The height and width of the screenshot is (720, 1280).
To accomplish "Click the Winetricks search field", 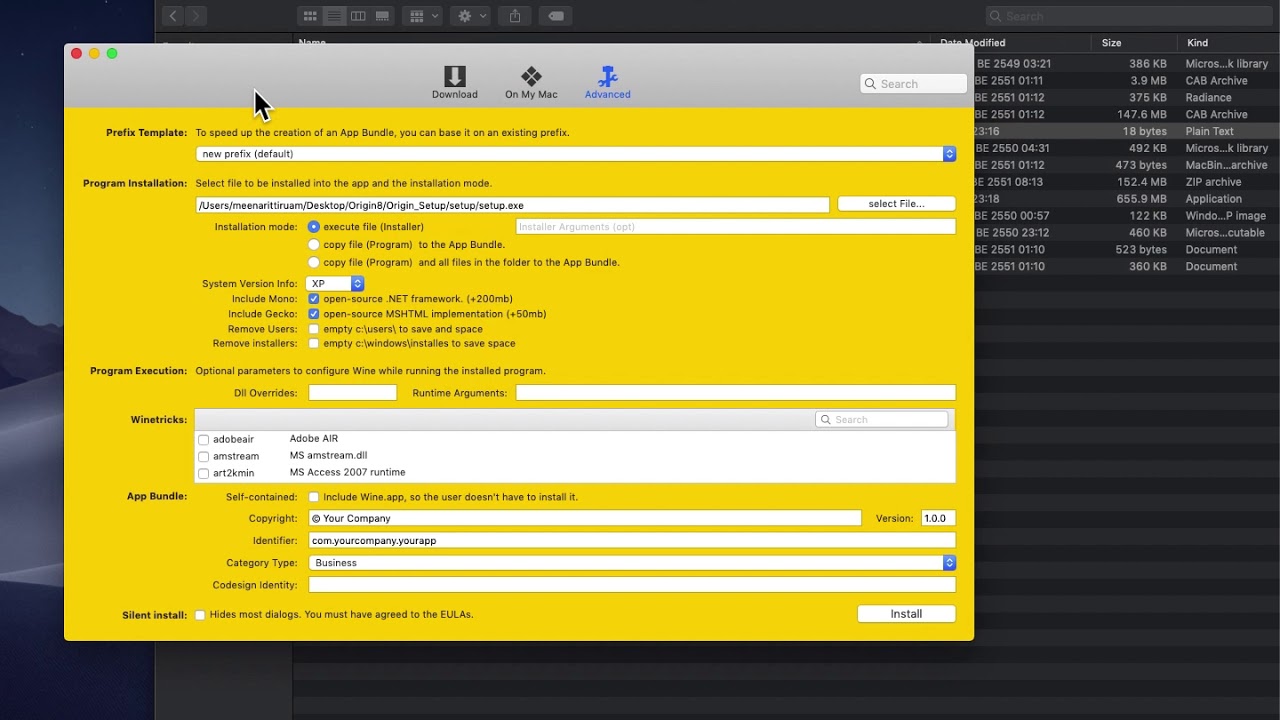I will pyautogui.click(x=882, y=420).
